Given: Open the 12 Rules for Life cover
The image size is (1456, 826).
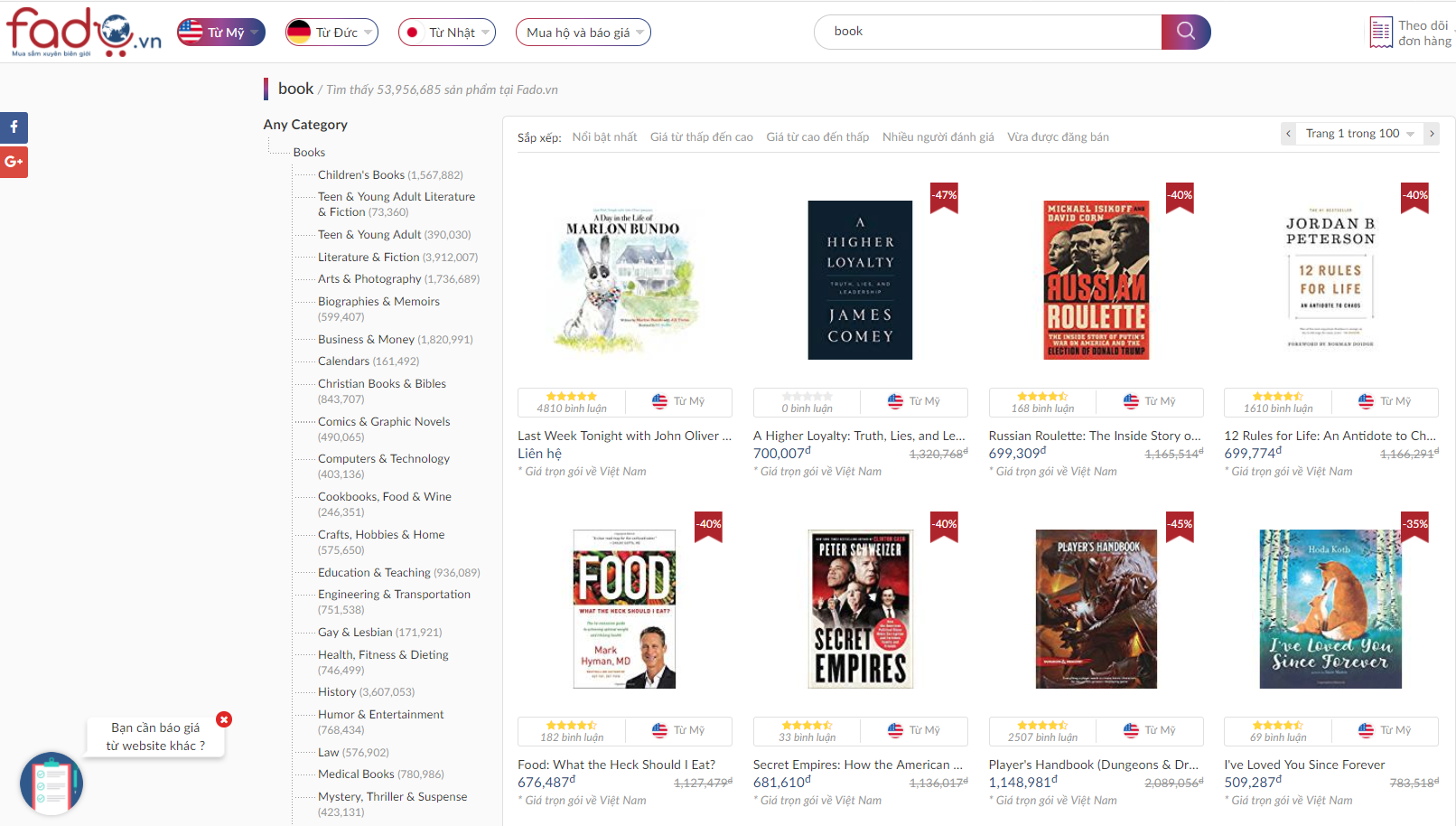Looking at the screenshot, I should [1330, 280].
